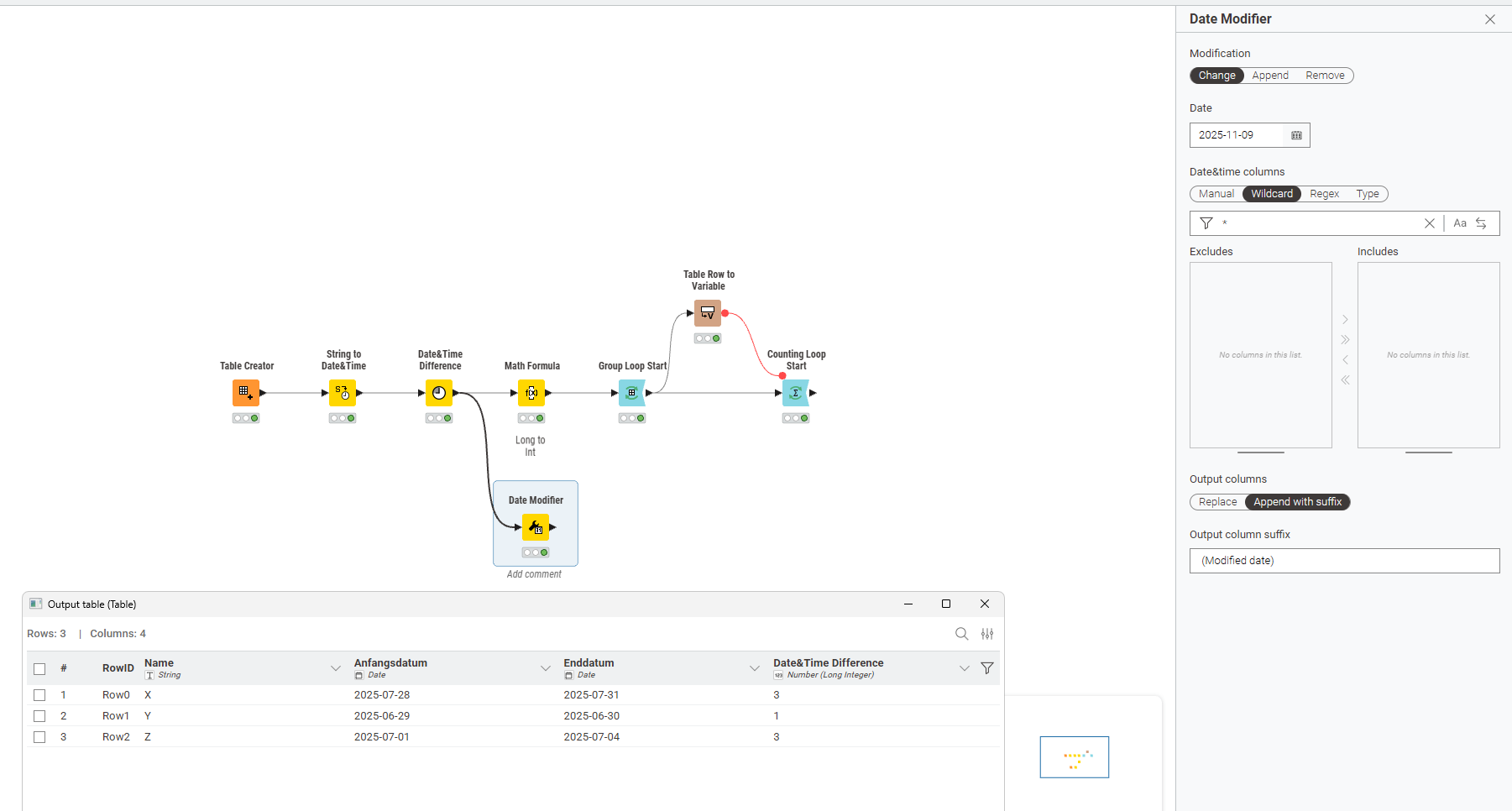Select Replace for output columns
This screenshot has height=811, width=1512.
click(x=1217, y=502)
